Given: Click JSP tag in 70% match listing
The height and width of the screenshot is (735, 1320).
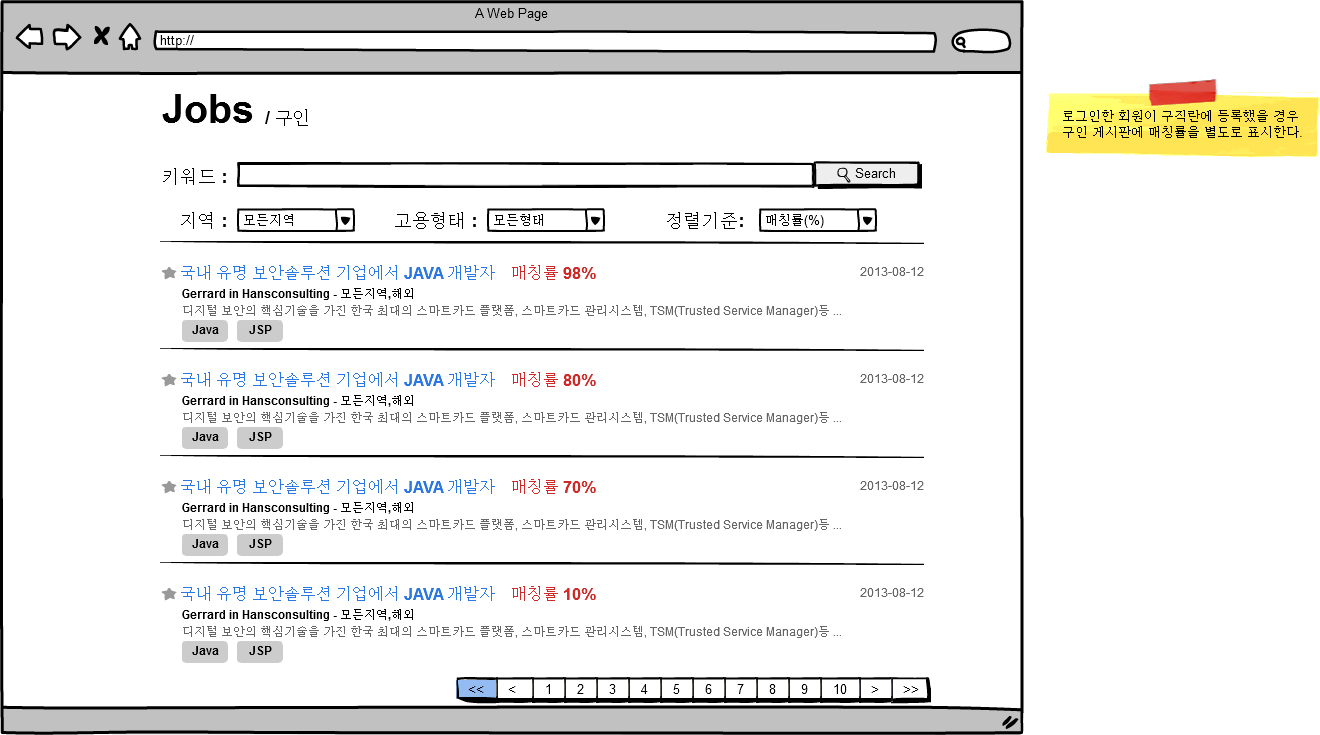Looking at the screenshot, I should click(260, 545).
